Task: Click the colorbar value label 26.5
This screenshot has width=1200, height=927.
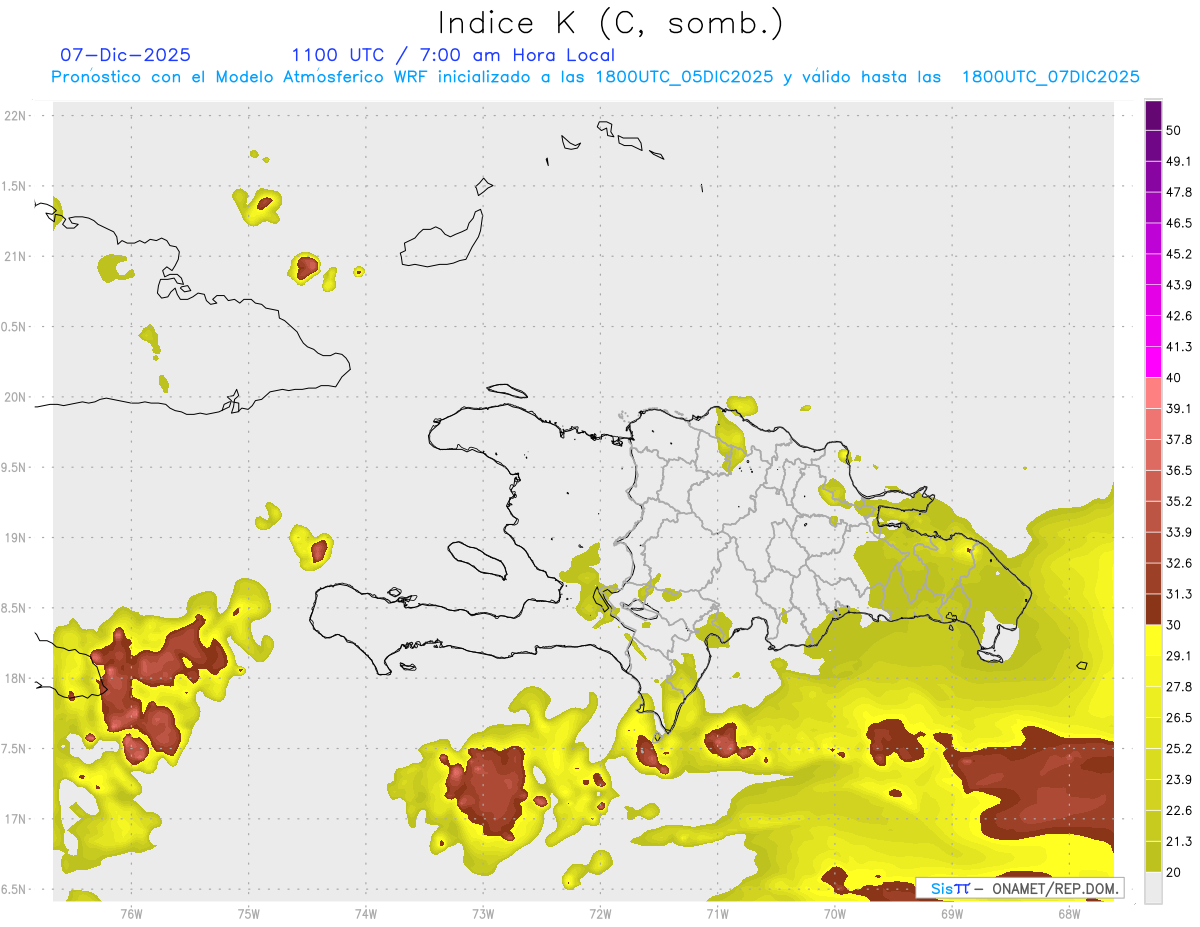Action: pyautogui.click(x=1178, y=718)
